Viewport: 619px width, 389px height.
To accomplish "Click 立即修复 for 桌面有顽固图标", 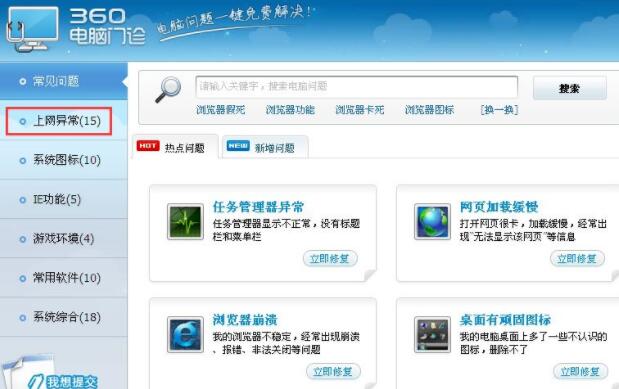I will point(580,372).
